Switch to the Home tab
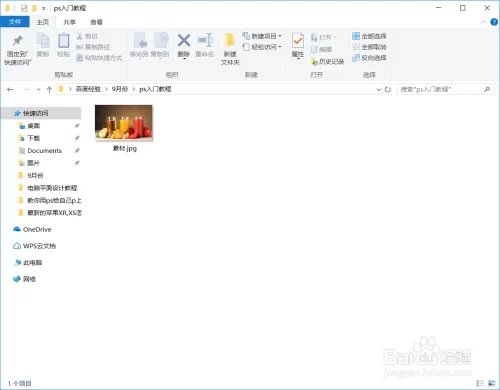500x390 pixels. (43, 22)
